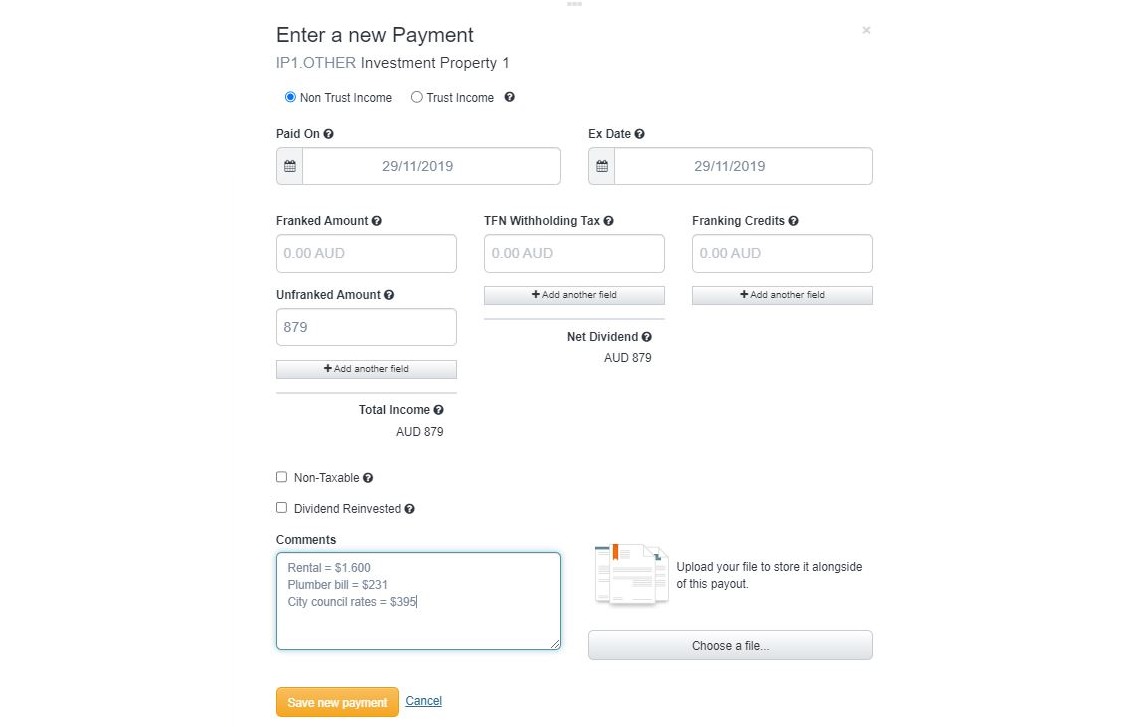Open help for Total Income
The image size is (1143, 727).
point(437,410)
